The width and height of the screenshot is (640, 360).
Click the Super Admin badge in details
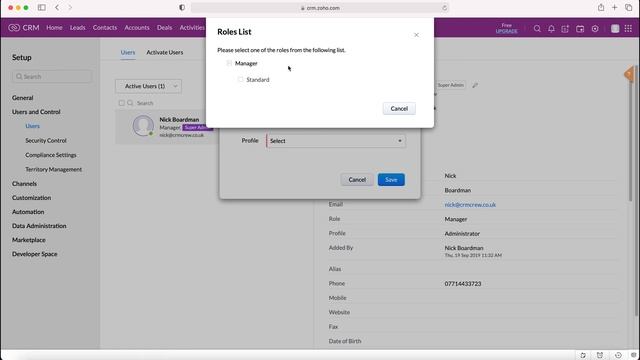pos(451,85)
